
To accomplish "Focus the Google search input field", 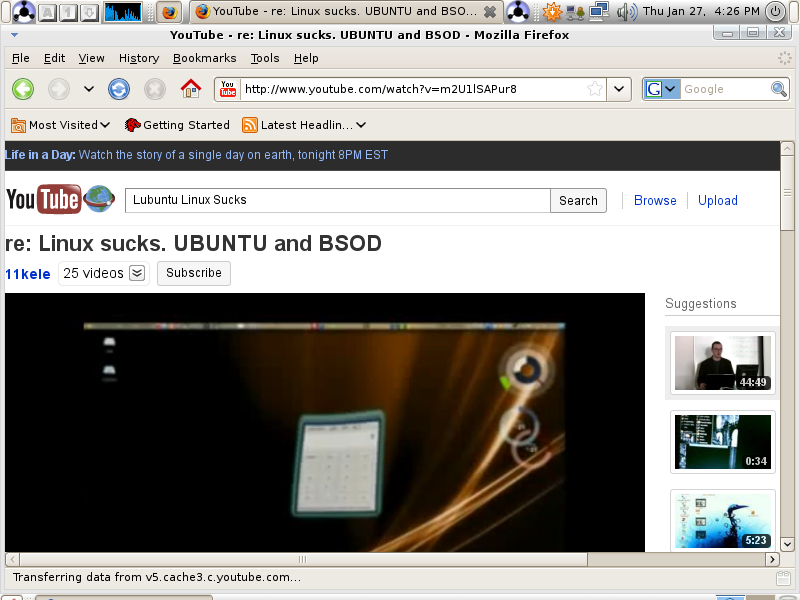I will point(724,89).
